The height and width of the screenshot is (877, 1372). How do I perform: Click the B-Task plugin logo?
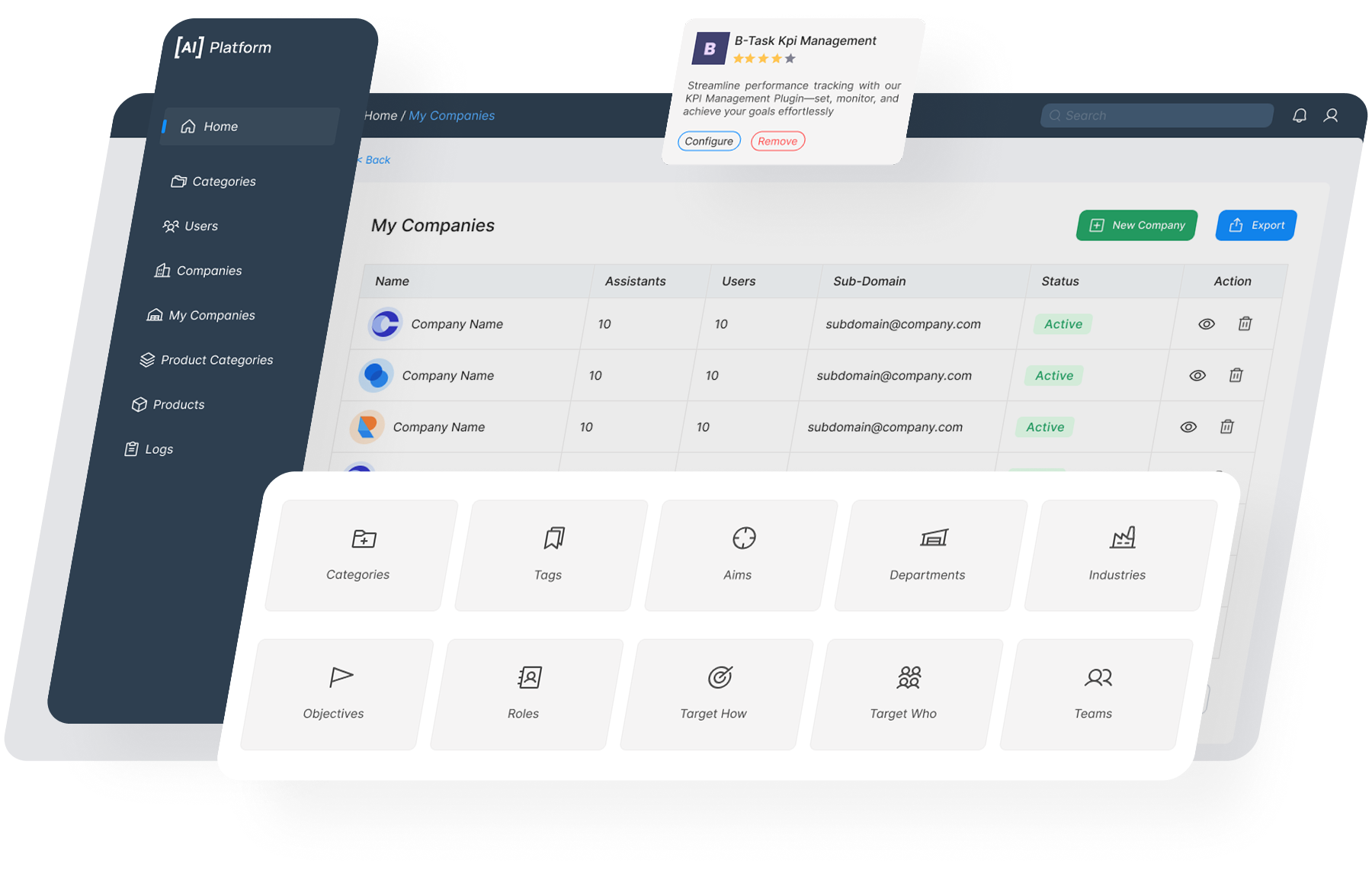[710, 48]
